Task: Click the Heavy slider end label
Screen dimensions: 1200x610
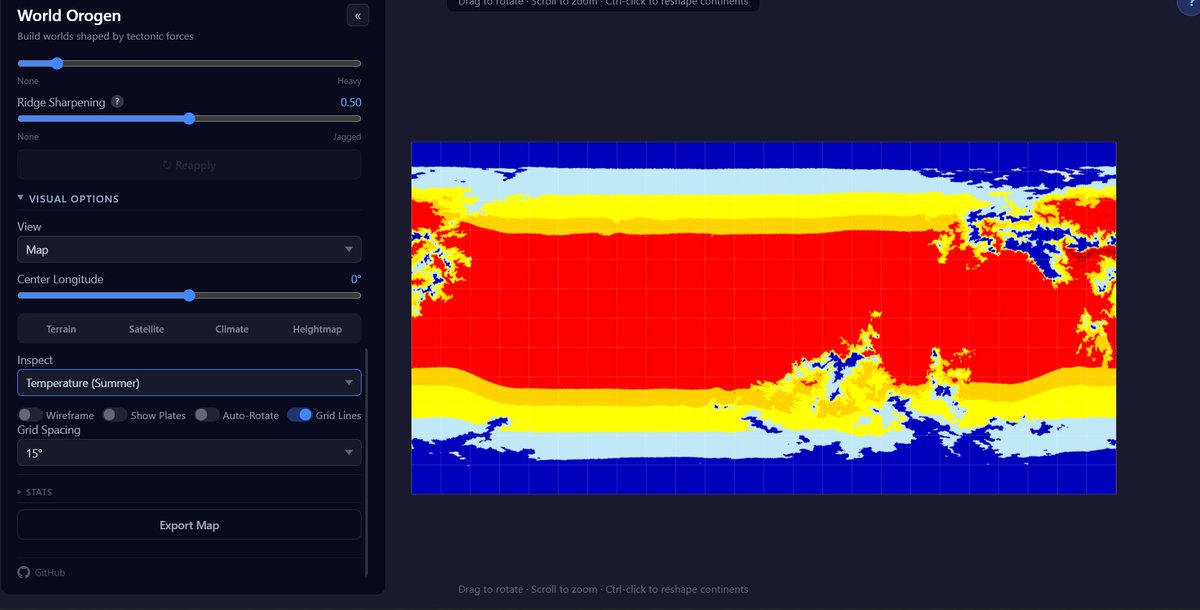Action: point(349,81)
